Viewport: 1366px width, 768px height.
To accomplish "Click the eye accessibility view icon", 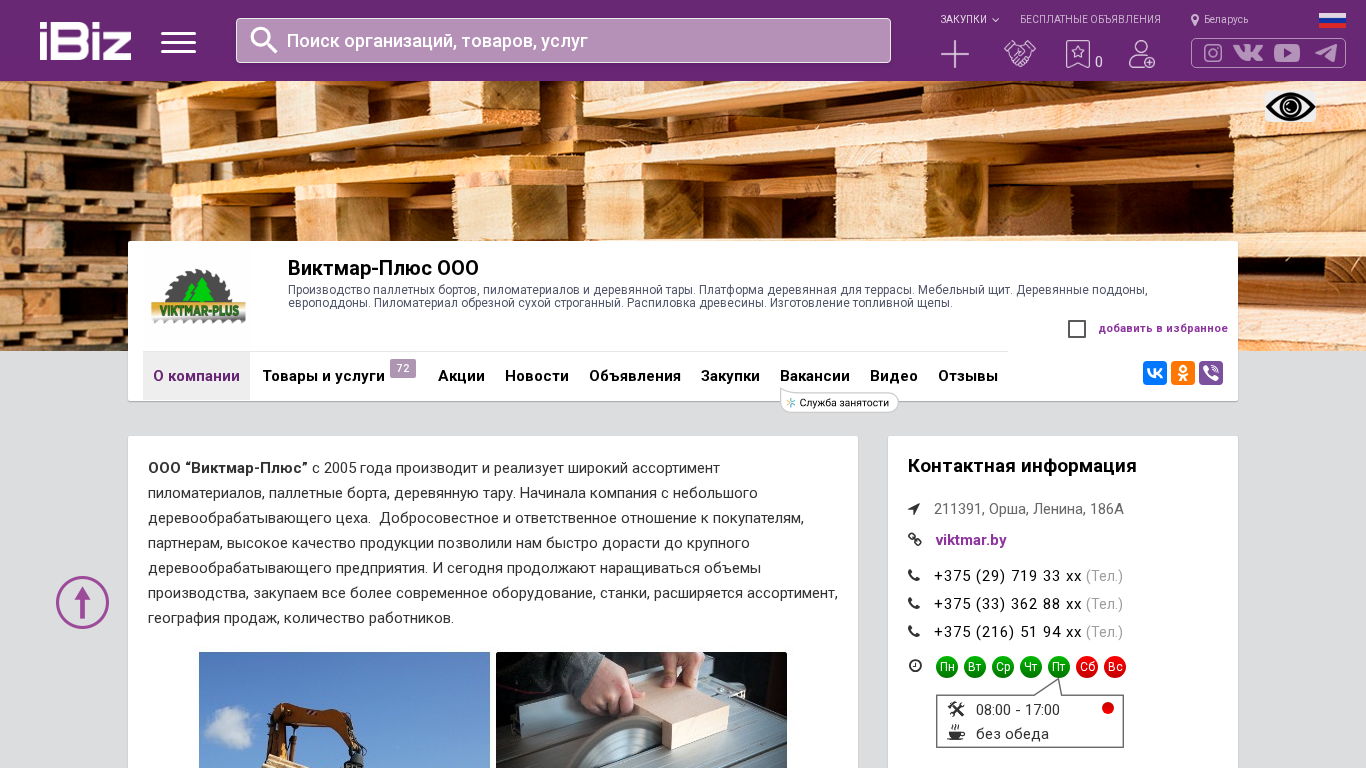I will point(1290,106).
